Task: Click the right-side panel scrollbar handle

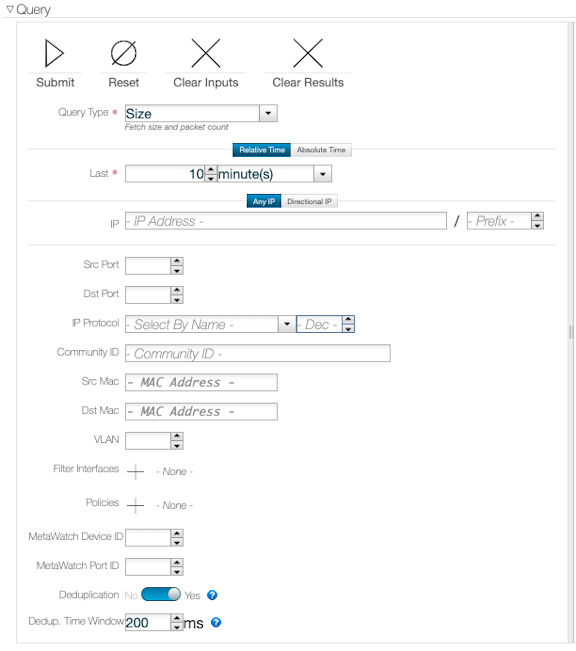Action: [x=571, y=332]
